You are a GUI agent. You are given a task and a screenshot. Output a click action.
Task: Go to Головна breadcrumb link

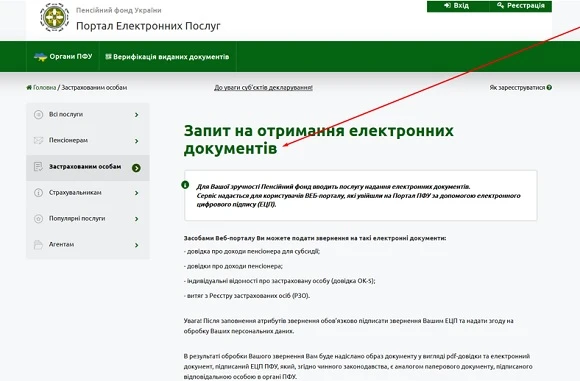pos(44,88)
